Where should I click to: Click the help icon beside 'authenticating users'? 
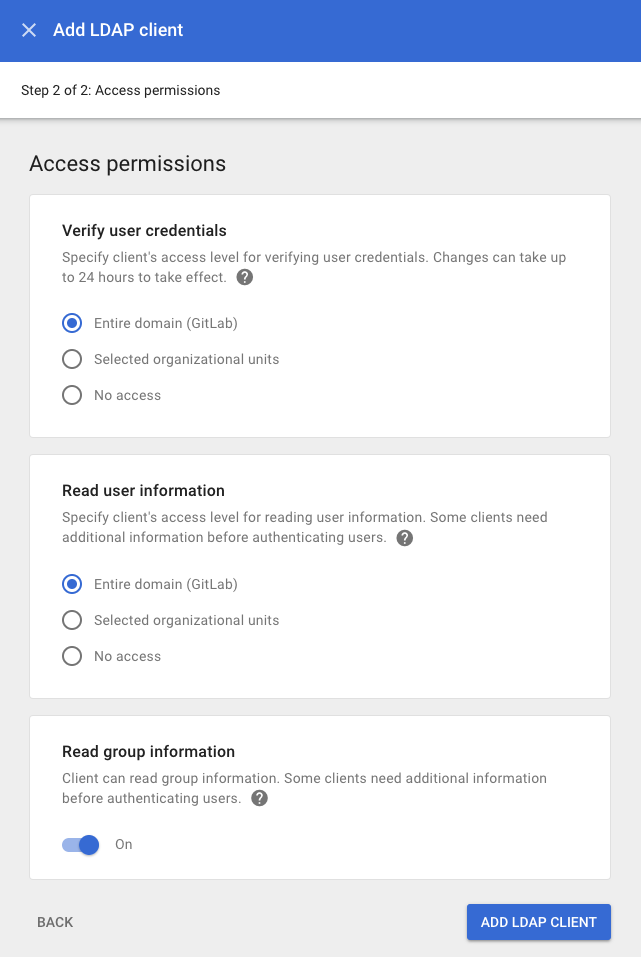tap(404, 538)
